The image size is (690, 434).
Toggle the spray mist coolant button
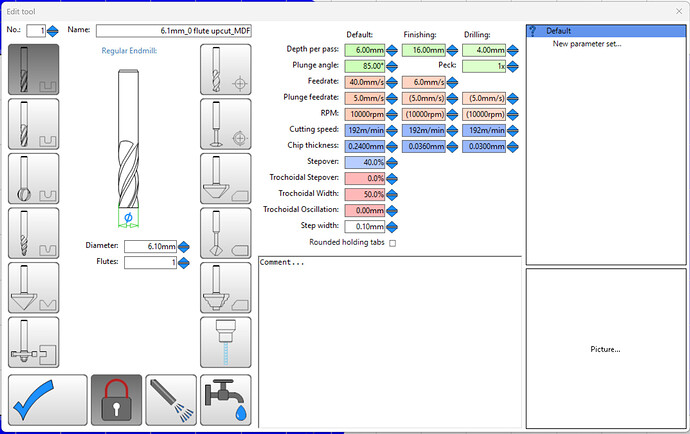pos(171,400)
